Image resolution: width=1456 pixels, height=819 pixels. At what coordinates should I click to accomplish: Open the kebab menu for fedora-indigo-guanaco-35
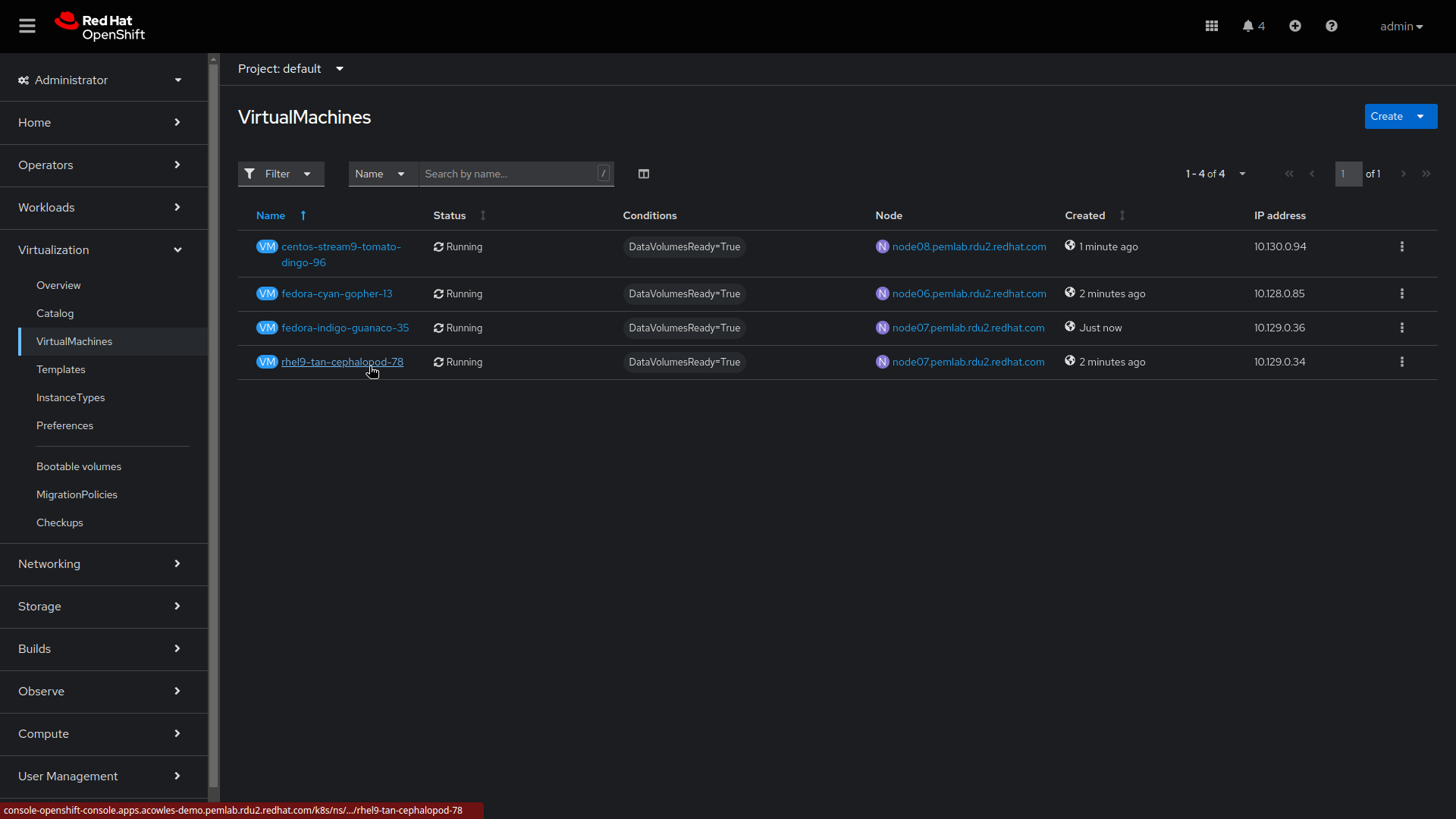tap(1401, 328)
